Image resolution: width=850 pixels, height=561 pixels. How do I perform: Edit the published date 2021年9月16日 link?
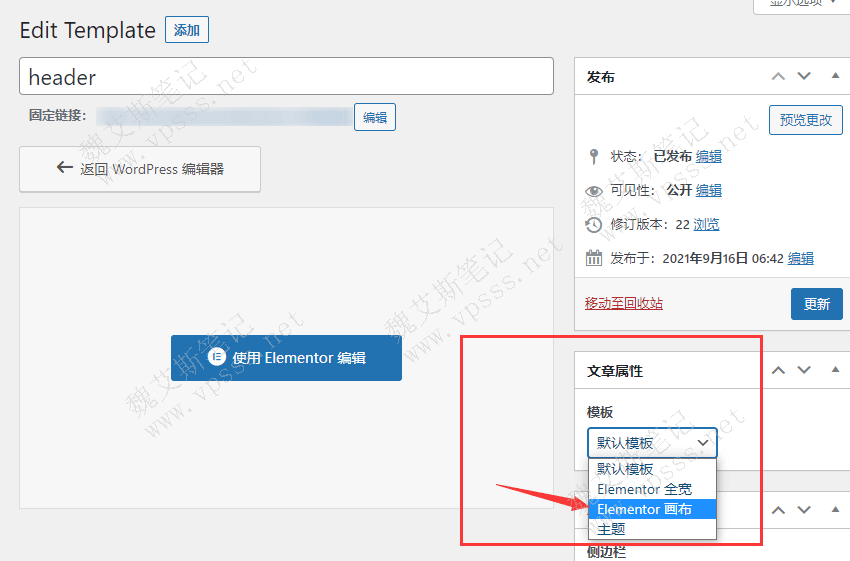tap(801, 258)
